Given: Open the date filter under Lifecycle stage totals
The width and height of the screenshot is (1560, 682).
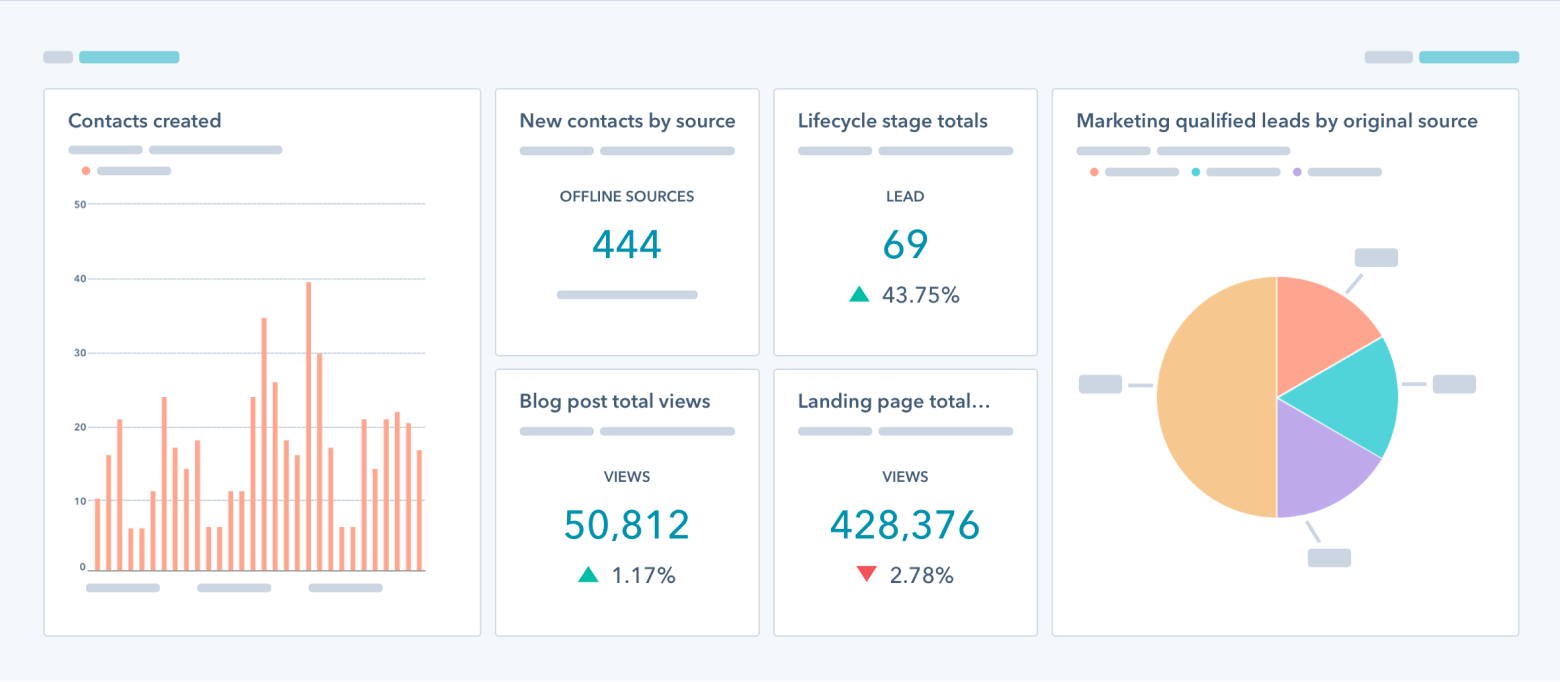Looking at the screenshot, I should [x=945, y=150].
